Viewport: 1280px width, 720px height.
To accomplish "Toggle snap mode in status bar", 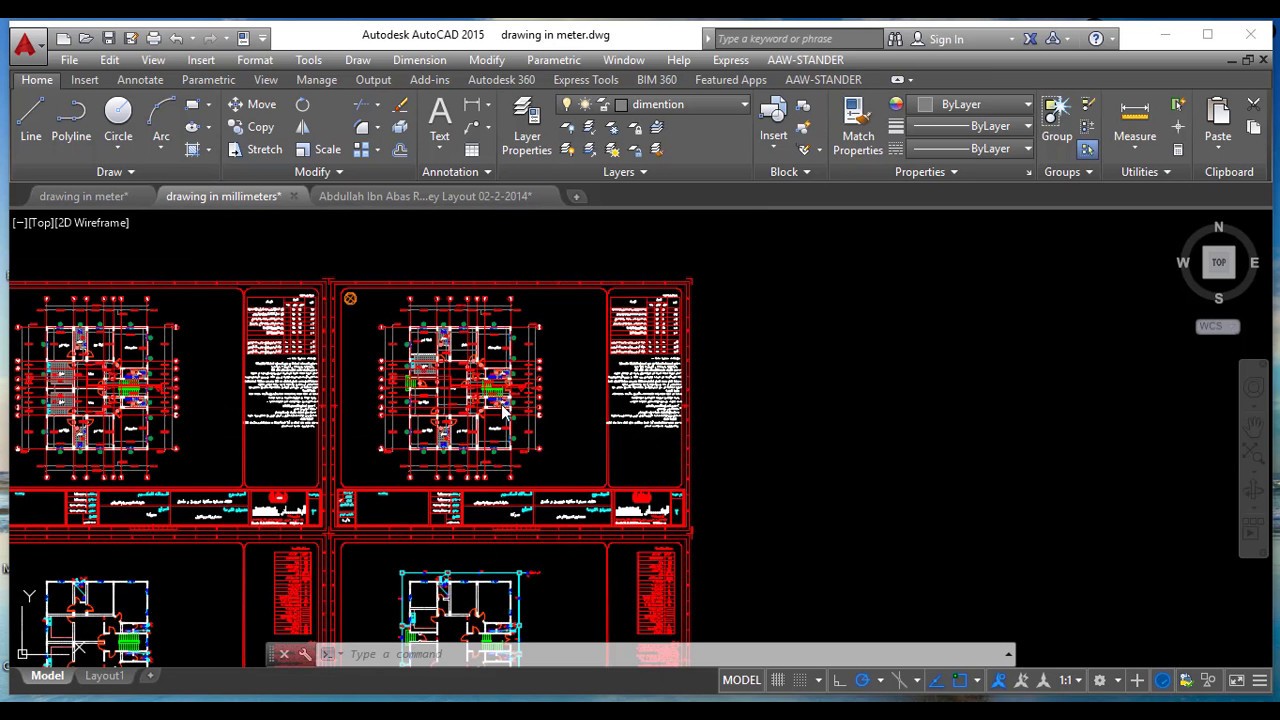I will point(800,680).
